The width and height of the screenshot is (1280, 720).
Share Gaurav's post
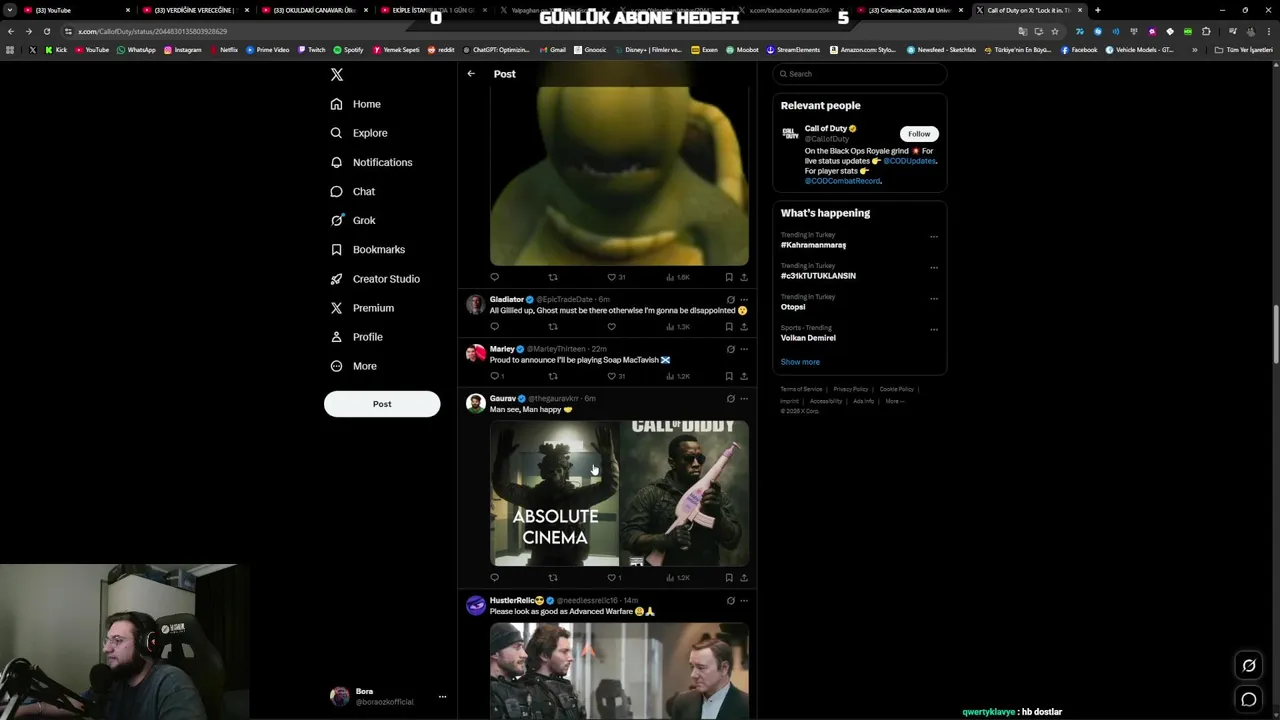point(744,578)
